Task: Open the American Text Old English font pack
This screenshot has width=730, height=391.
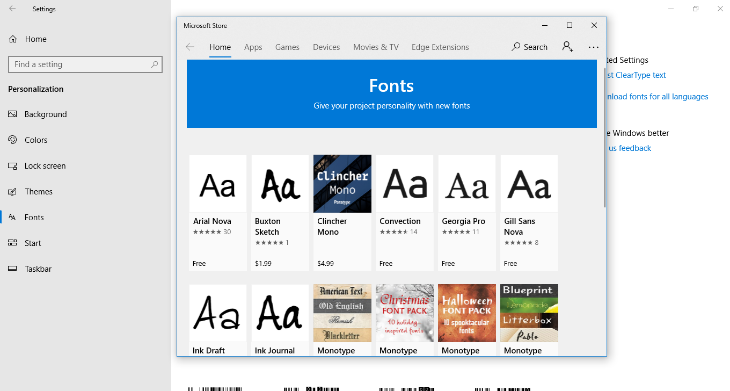Action: pyautogui.click(x=342, y=313)
